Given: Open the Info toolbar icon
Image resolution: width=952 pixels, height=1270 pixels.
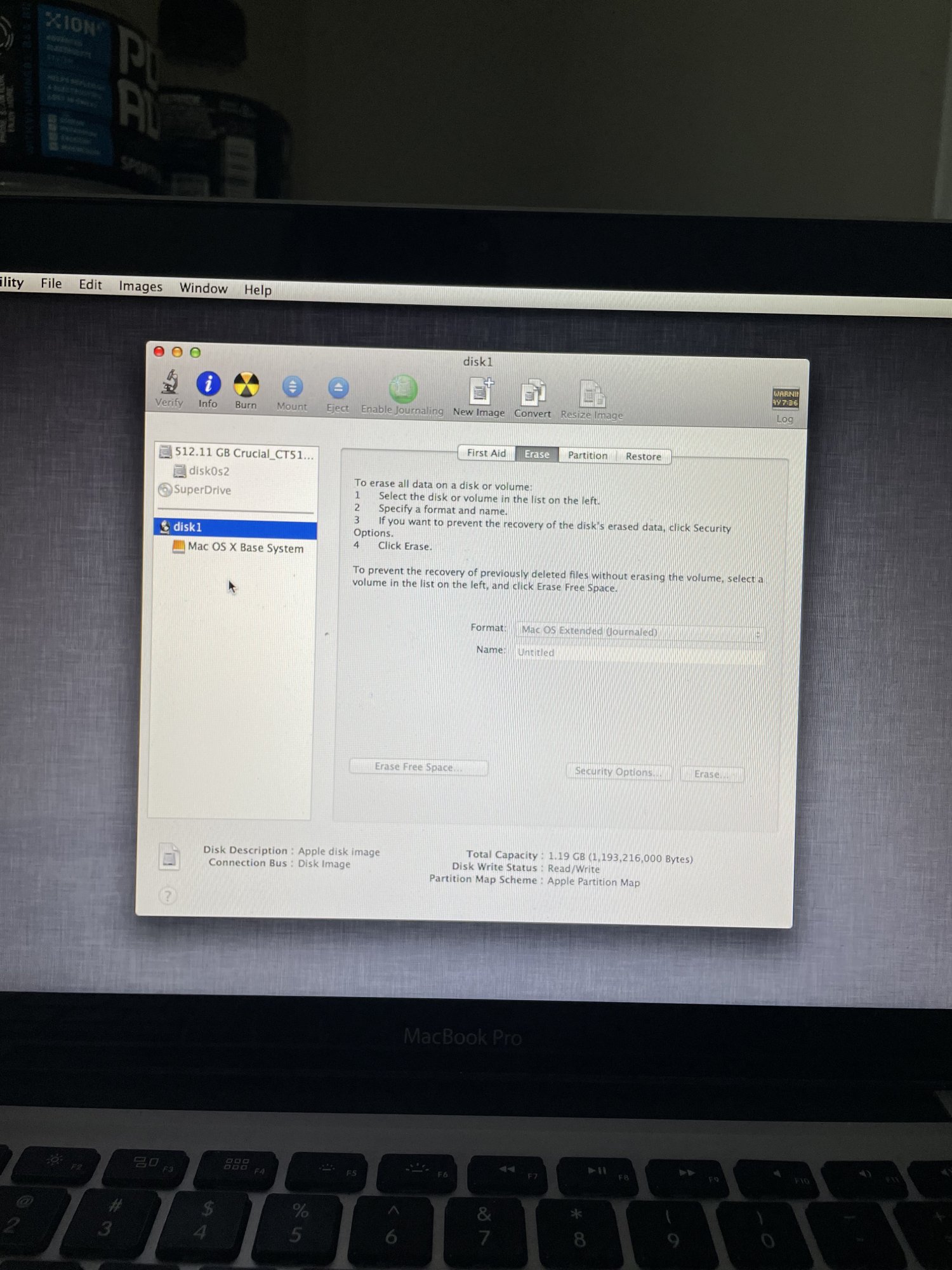Looking at the screenshot, I should point(208,384).
